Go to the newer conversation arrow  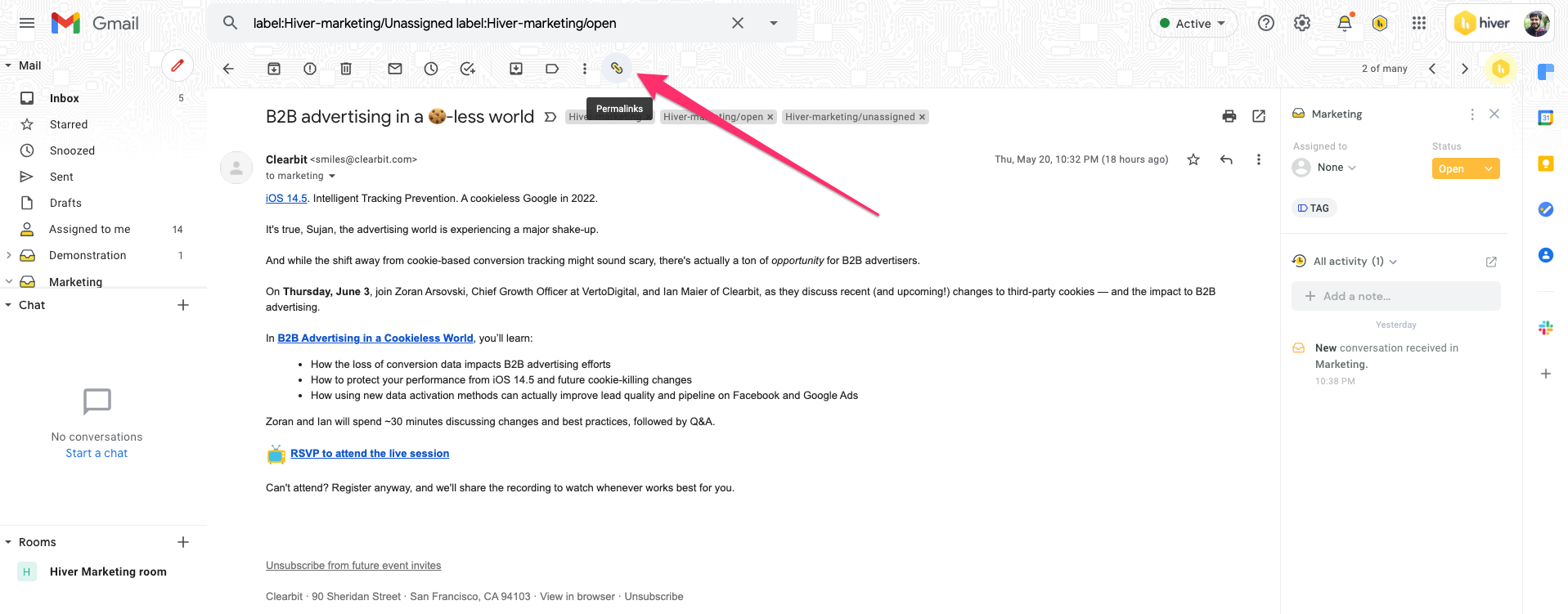point(1432,69)
